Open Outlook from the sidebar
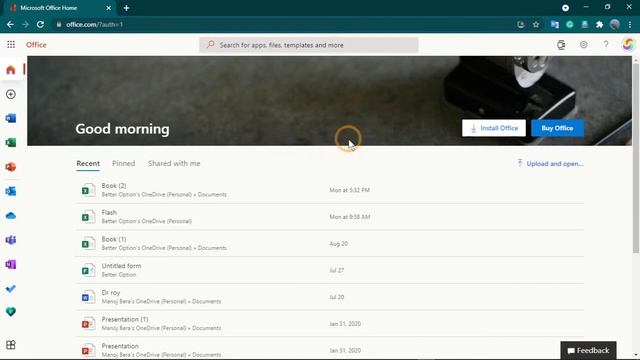Viewport: 640px width, 360px height. pos(11,191)
